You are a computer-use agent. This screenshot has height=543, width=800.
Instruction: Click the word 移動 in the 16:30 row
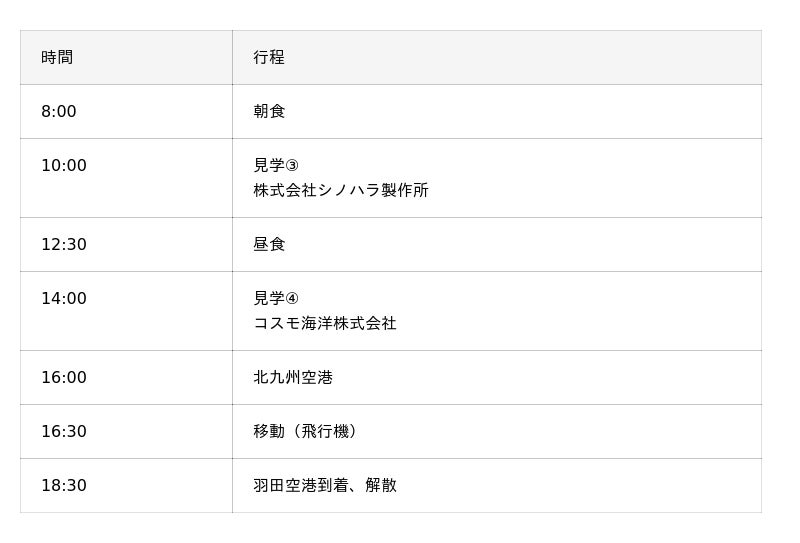point(269,432)
